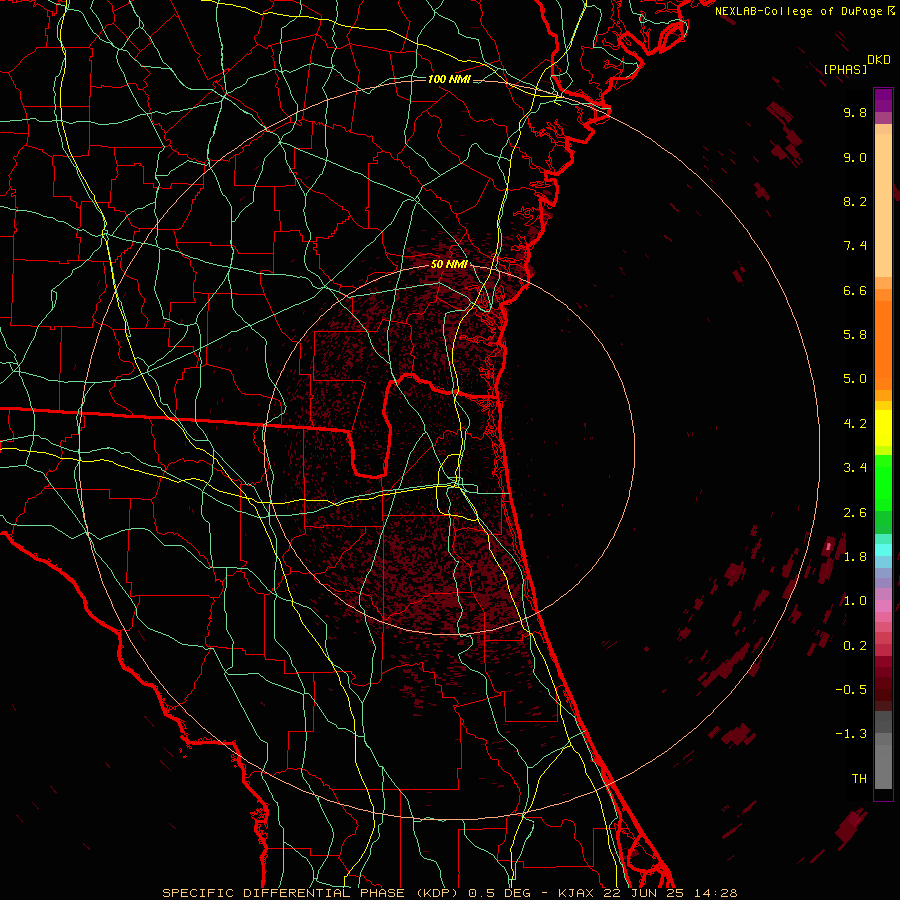Click the 5.8 value on the scale
Screen dimensions: 900x900
coord(855,335)
